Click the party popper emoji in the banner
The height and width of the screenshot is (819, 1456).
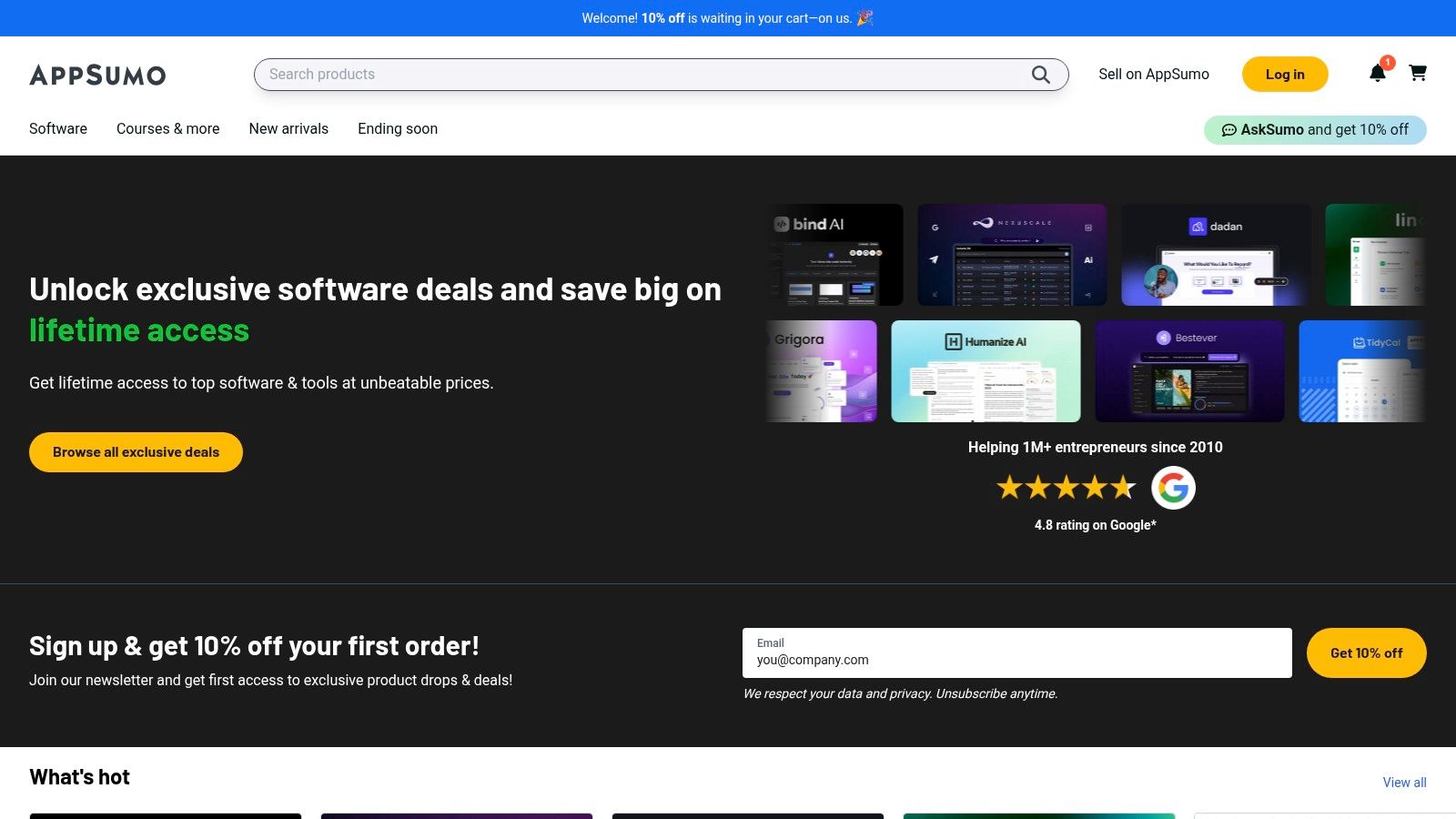point(865,17)
